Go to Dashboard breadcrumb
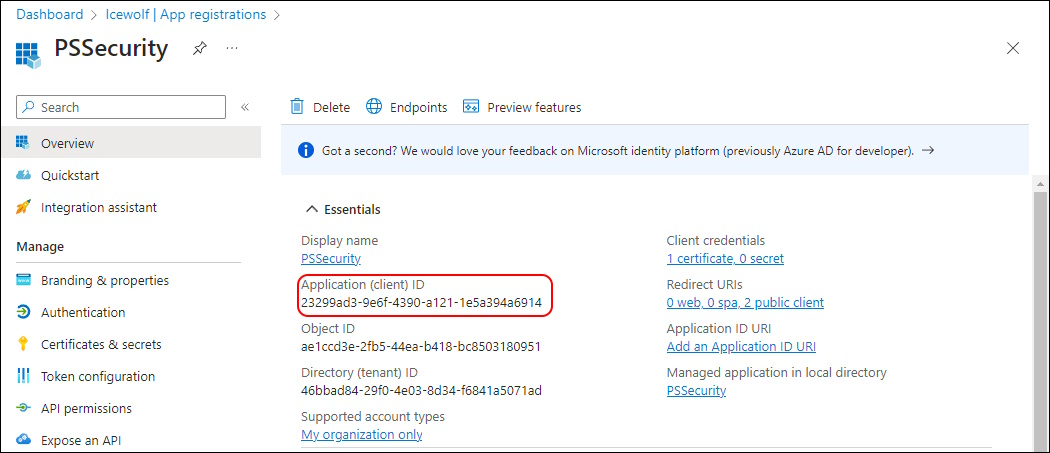The image size is (1050, 453). 50,14
